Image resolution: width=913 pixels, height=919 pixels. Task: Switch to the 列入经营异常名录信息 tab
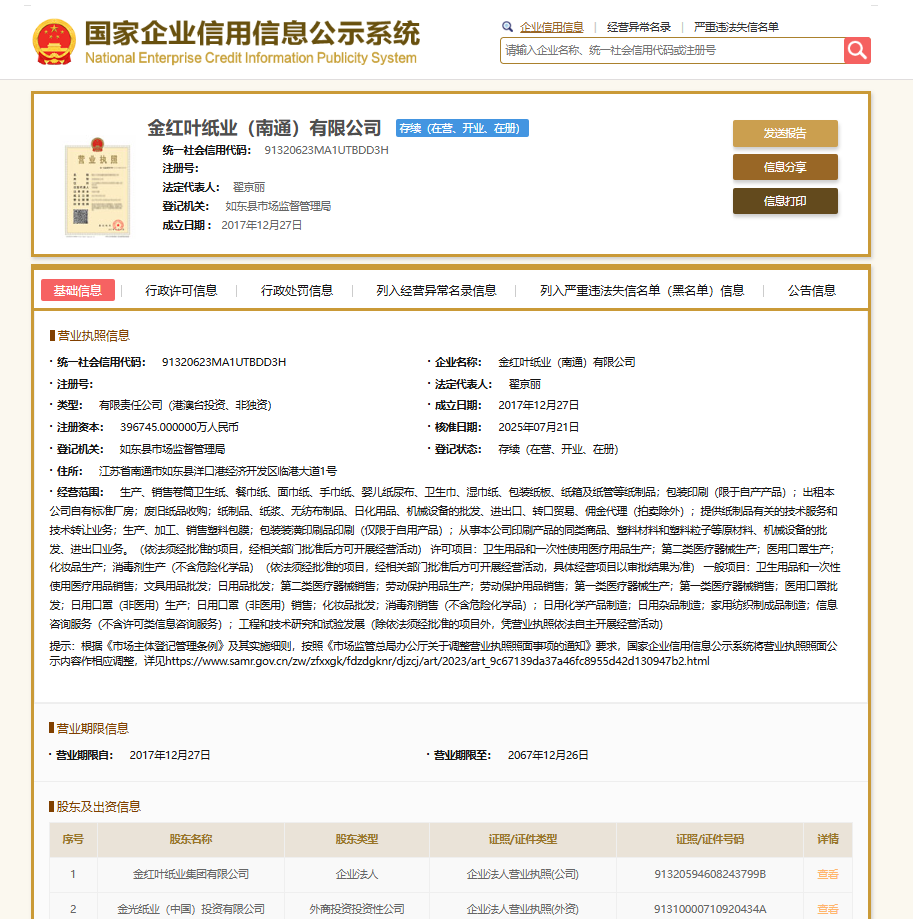coord(436,290)
